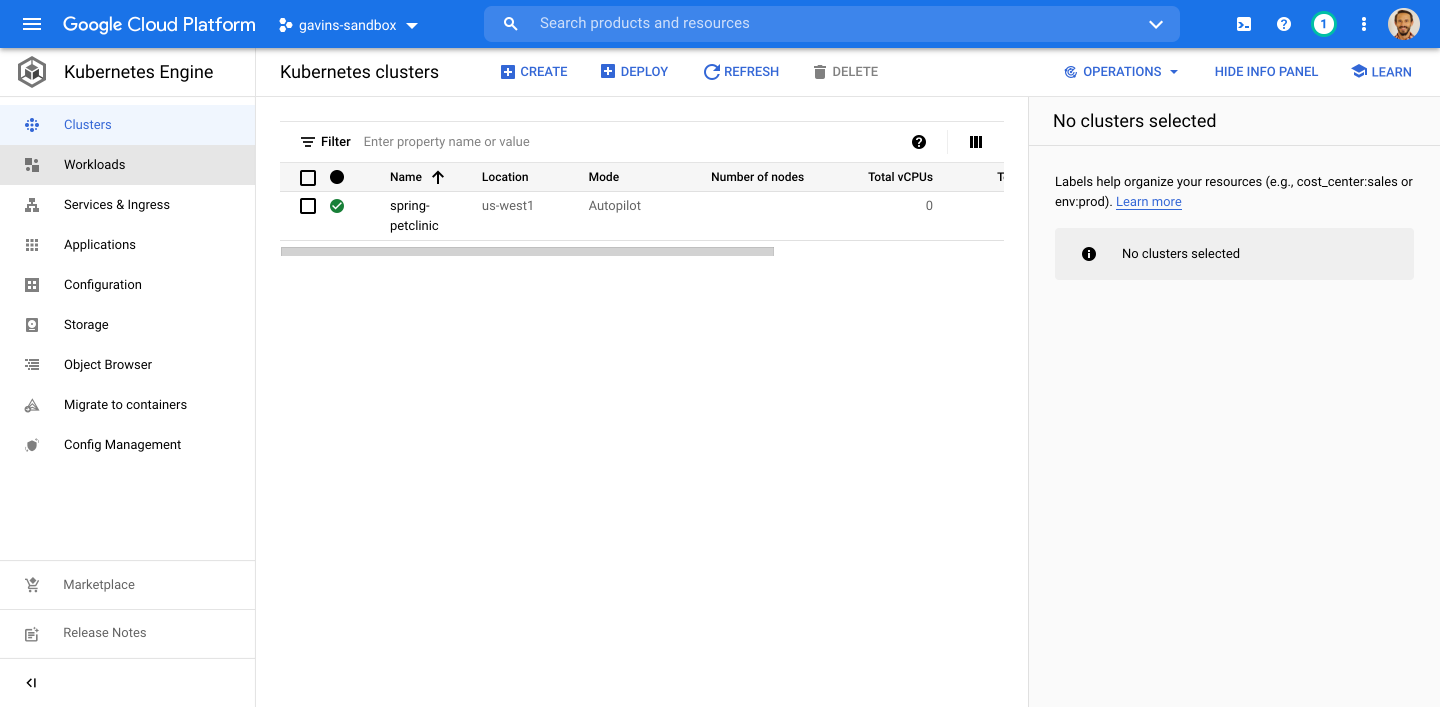Create a new Kubernetes cluster

point(534,71)
